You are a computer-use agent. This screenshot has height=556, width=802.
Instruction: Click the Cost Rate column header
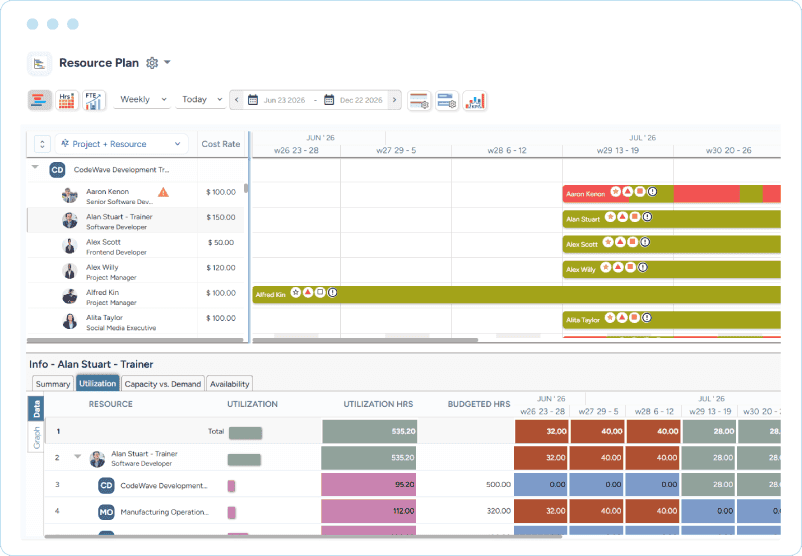(221, 144)
